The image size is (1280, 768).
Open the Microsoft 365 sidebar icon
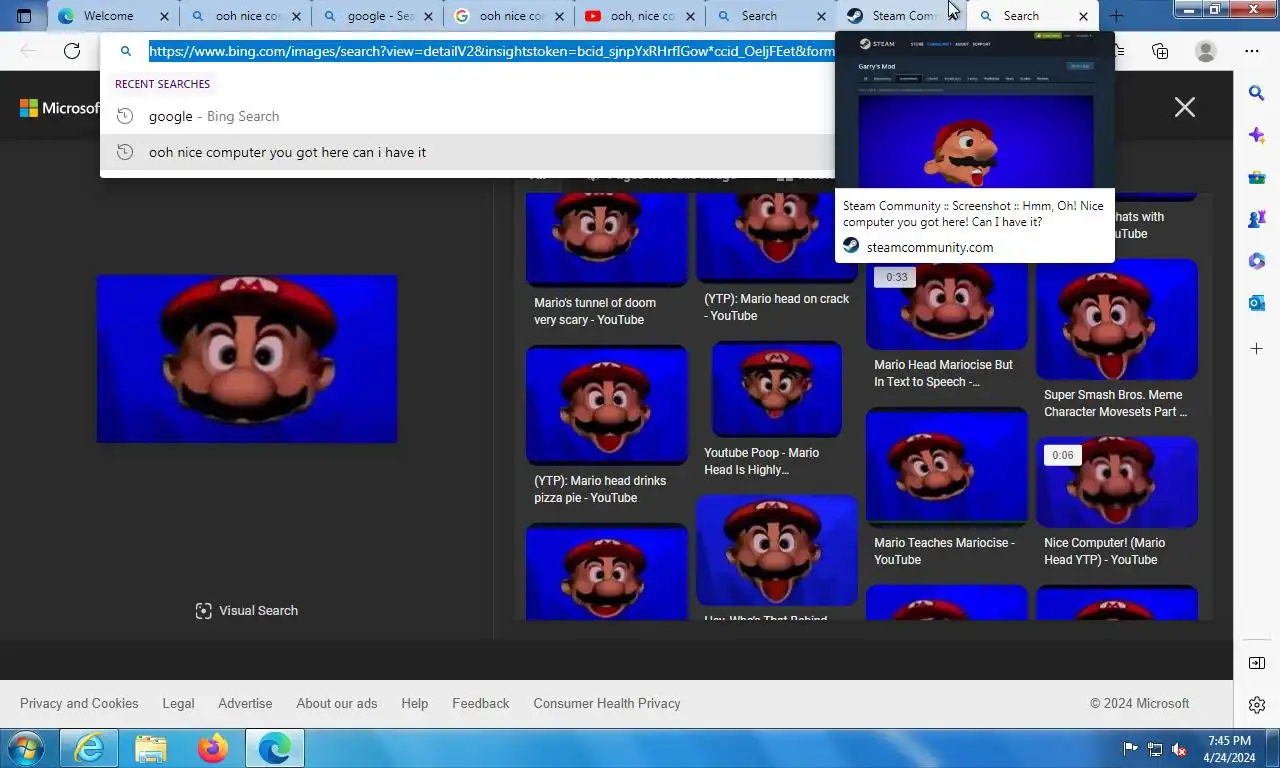1257,262
